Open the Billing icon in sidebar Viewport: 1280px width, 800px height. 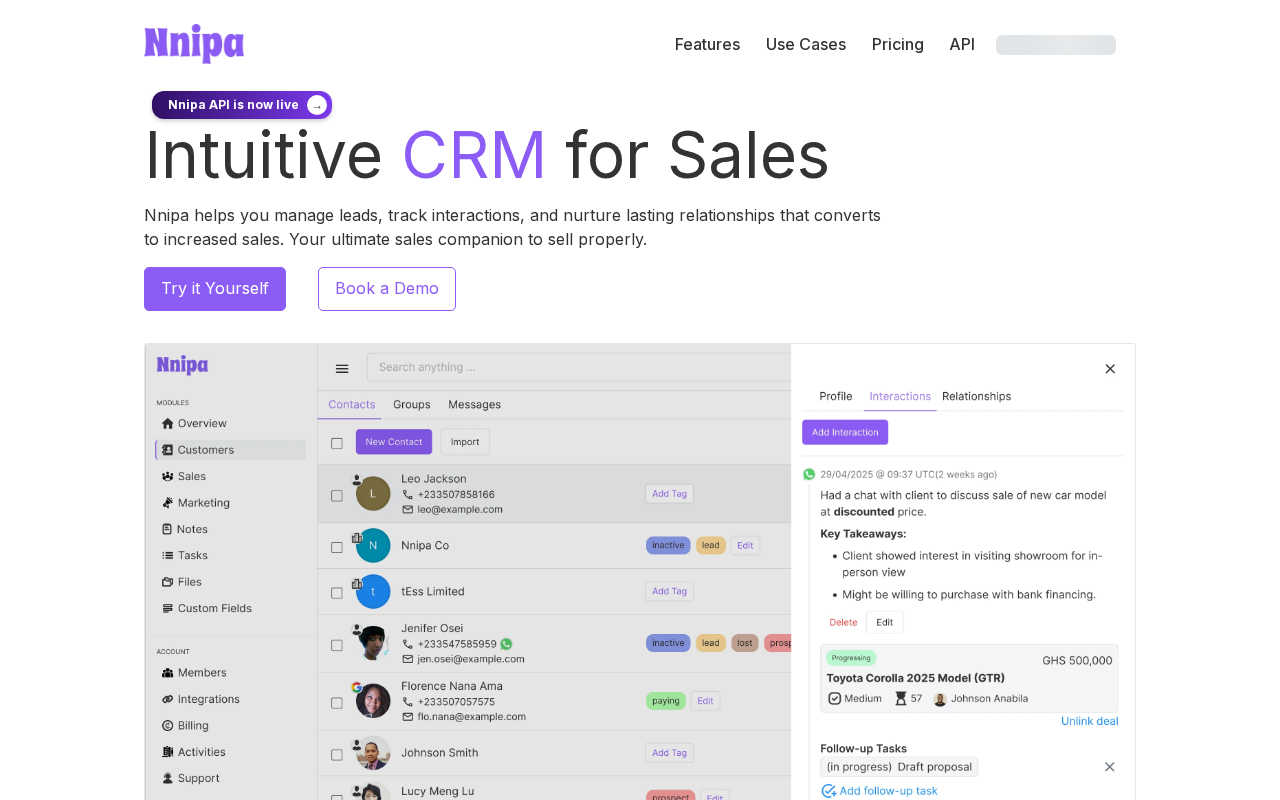(168, 726)
